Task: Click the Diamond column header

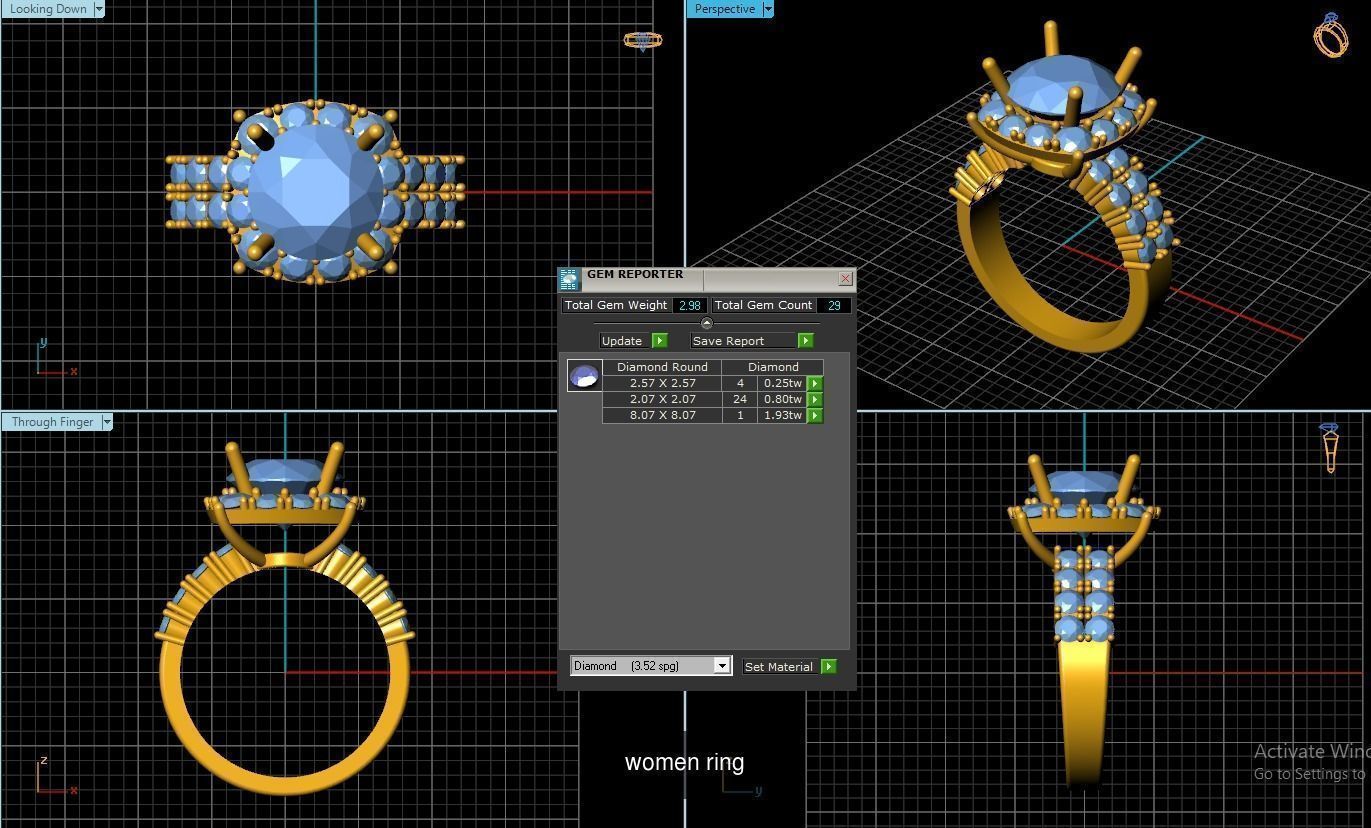Action: (773, 367)
